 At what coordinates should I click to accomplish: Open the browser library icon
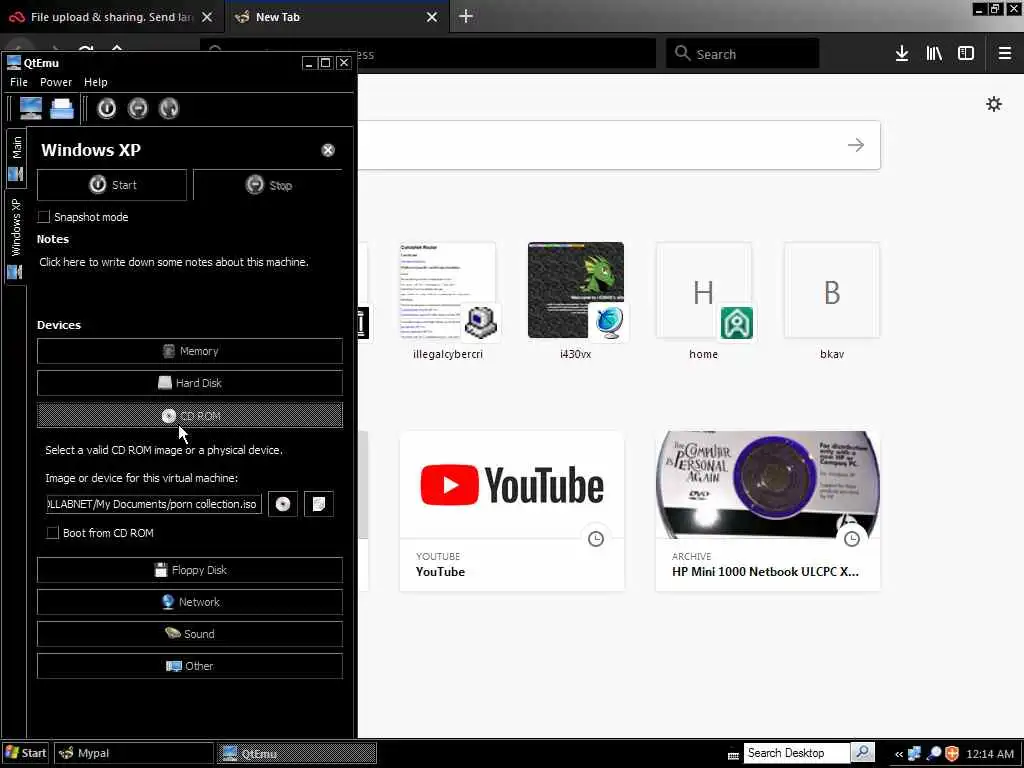(934, 54)
